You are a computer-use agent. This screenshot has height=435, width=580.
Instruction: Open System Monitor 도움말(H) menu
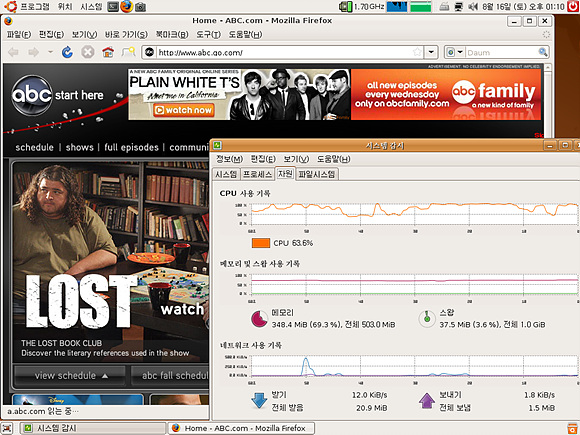(333, 159)
